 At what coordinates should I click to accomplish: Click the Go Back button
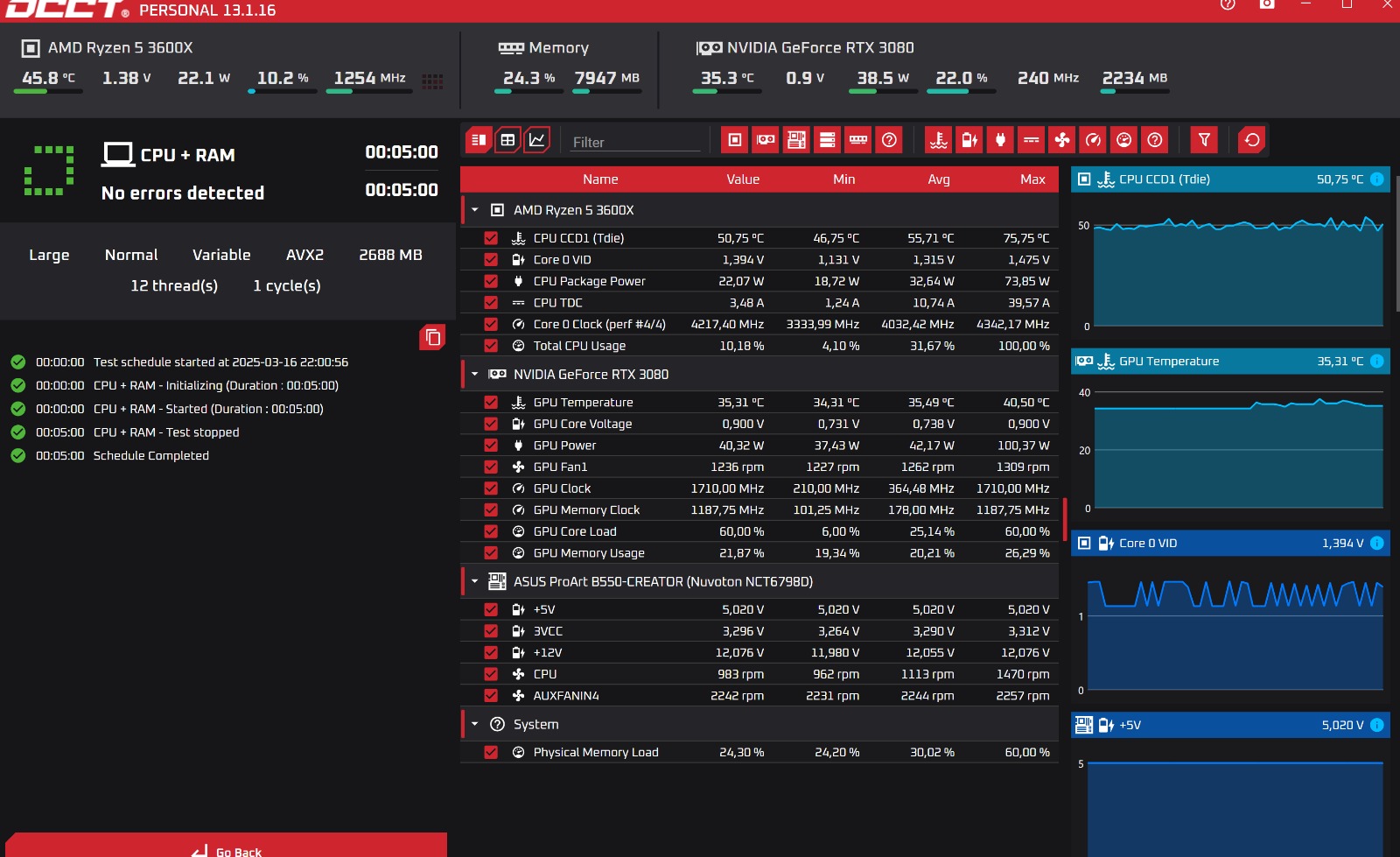(x=226, y=846)
